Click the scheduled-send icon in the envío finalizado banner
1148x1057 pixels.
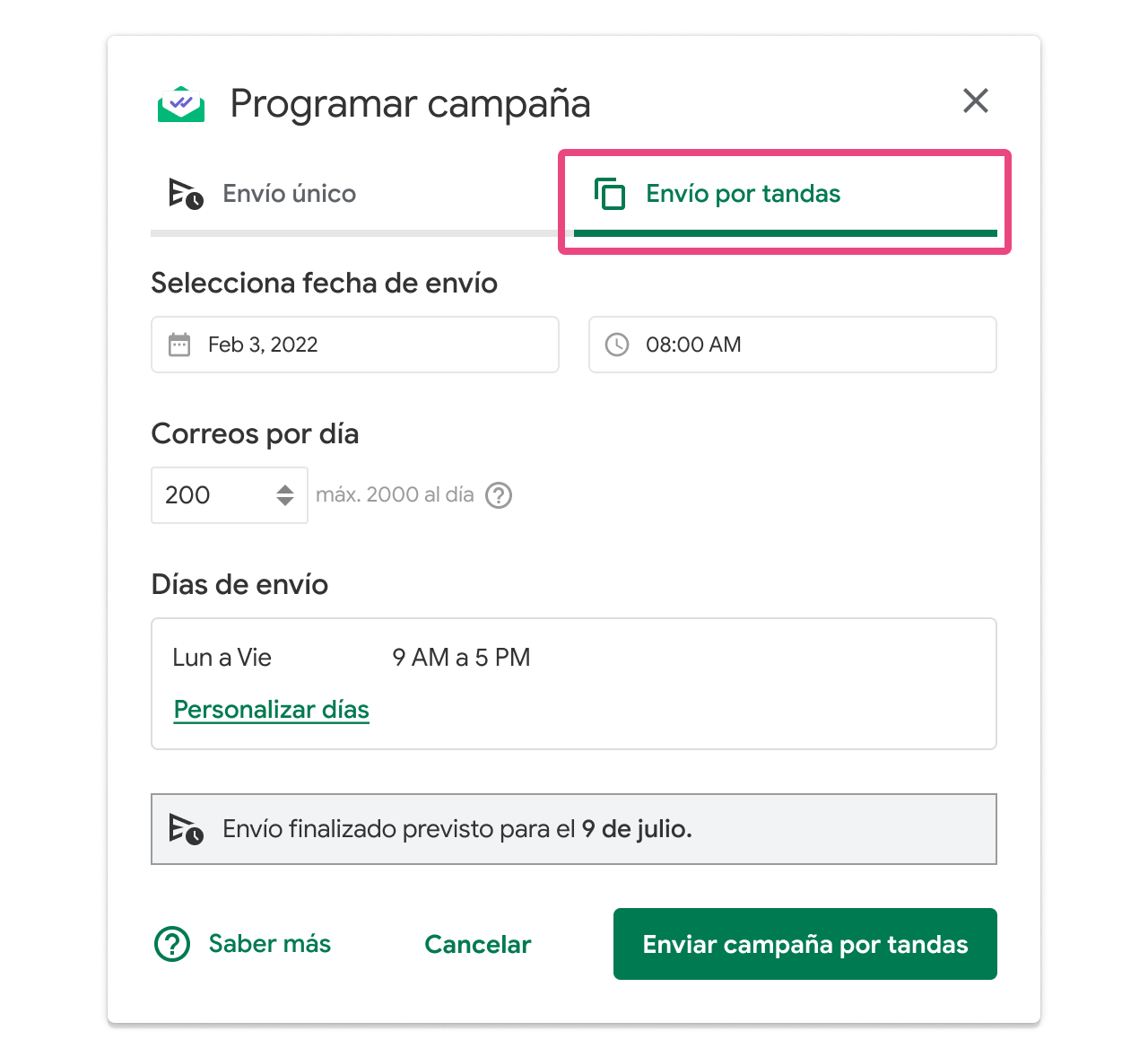[x=186, y=828]
